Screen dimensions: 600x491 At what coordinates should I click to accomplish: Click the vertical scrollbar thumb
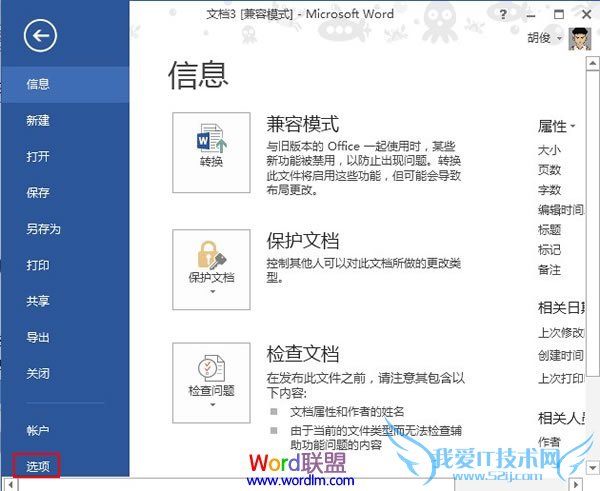pos(592,223)
